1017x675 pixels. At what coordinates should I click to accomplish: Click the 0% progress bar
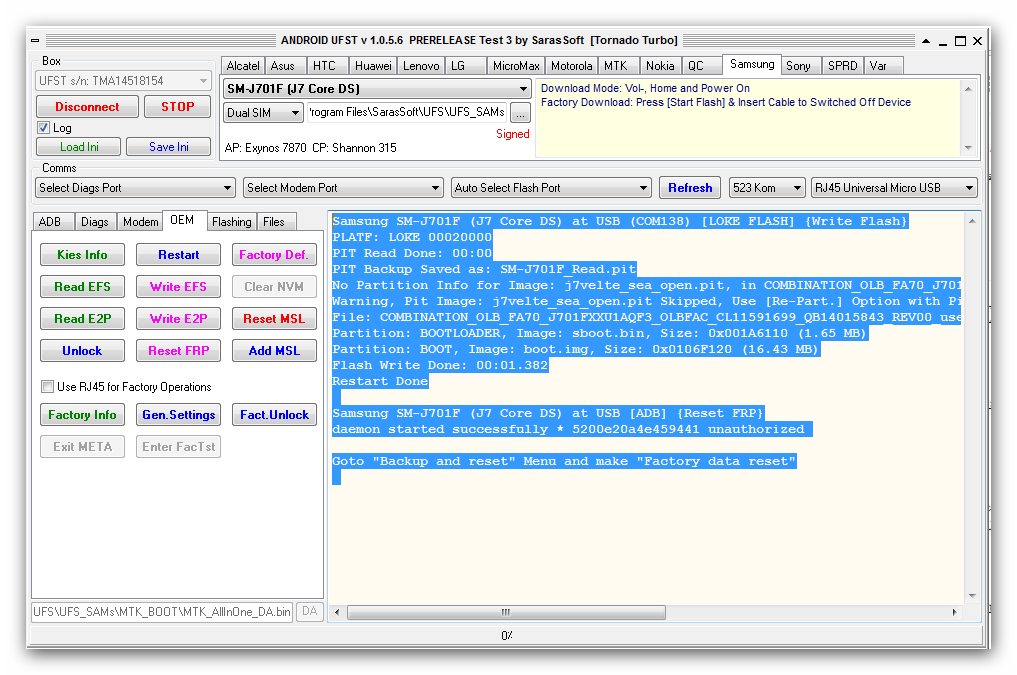tap(507, 635)
